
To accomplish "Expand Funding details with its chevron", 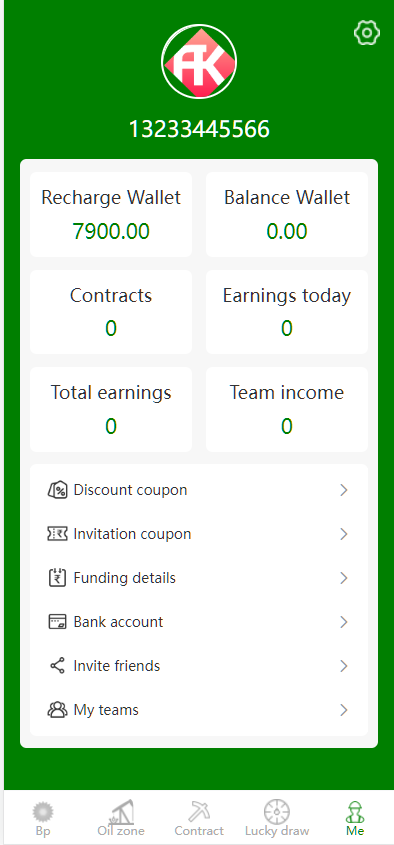I will point(343,578).
